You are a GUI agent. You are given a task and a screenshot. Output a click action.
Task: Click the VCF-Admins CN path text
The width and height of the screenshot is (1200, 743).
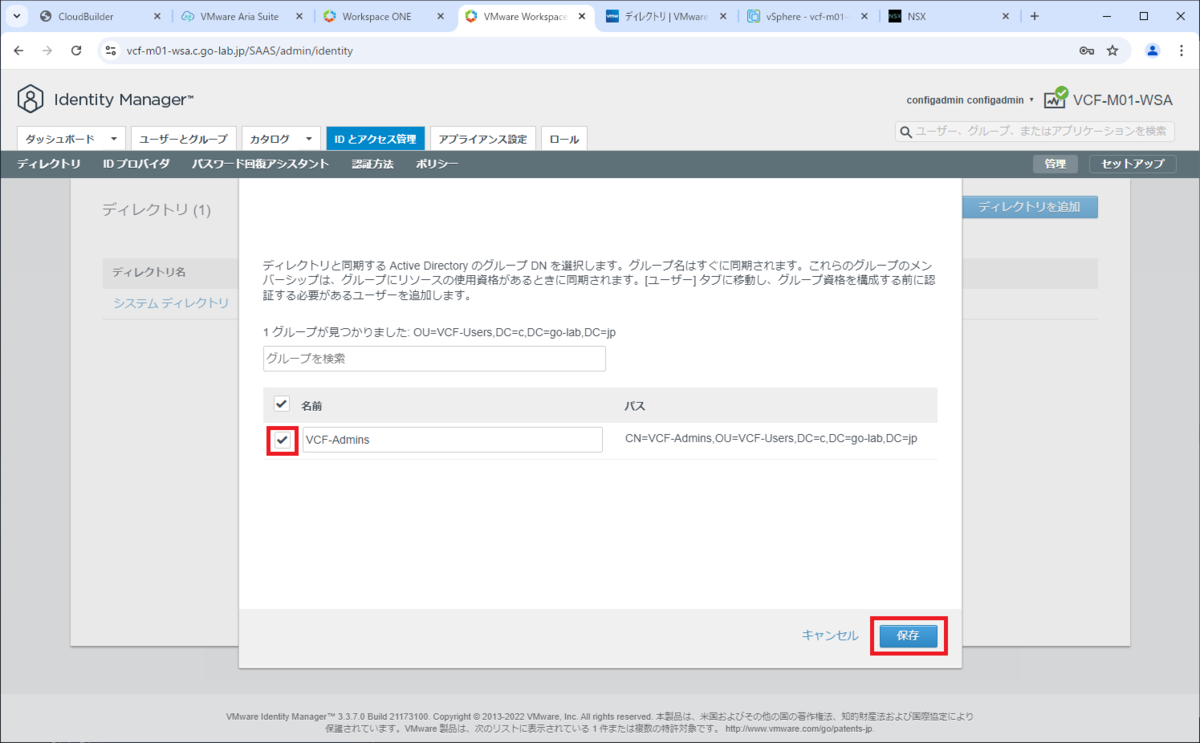(771, 439)
